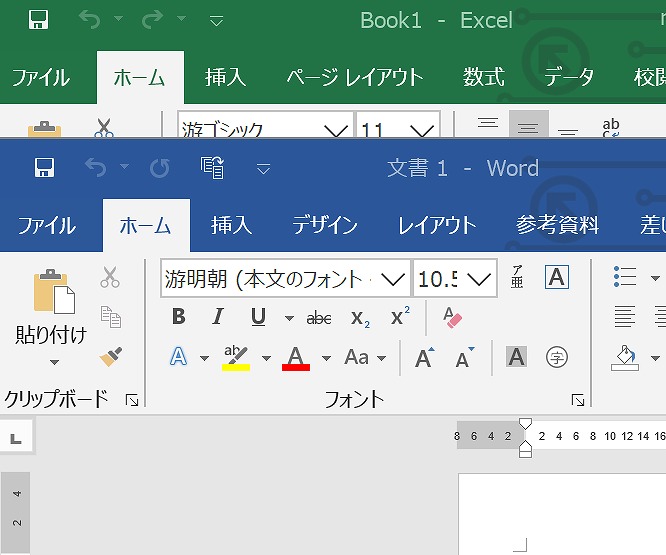This screenshot has height=555, width=666.
Task: Click Word touch/mouse mode icon
Action: [212, 167]
